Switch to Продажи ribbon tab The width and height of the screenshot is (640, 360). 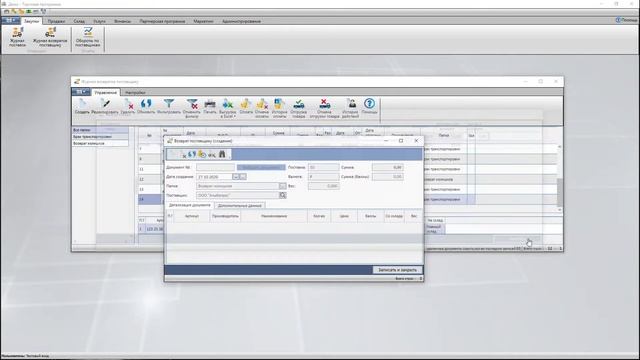tap(56, 21)
